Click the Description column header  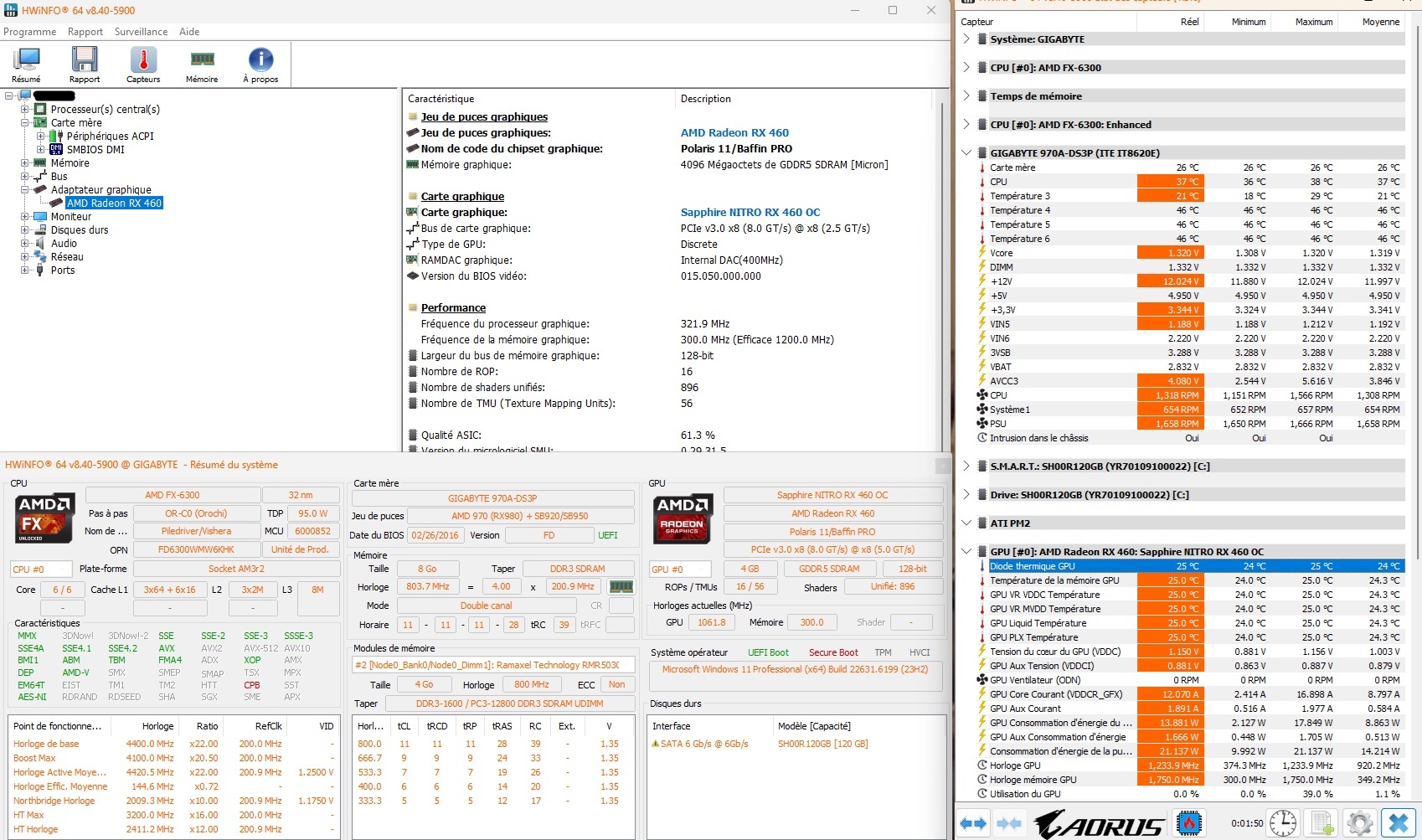click(x=804, y=99)
